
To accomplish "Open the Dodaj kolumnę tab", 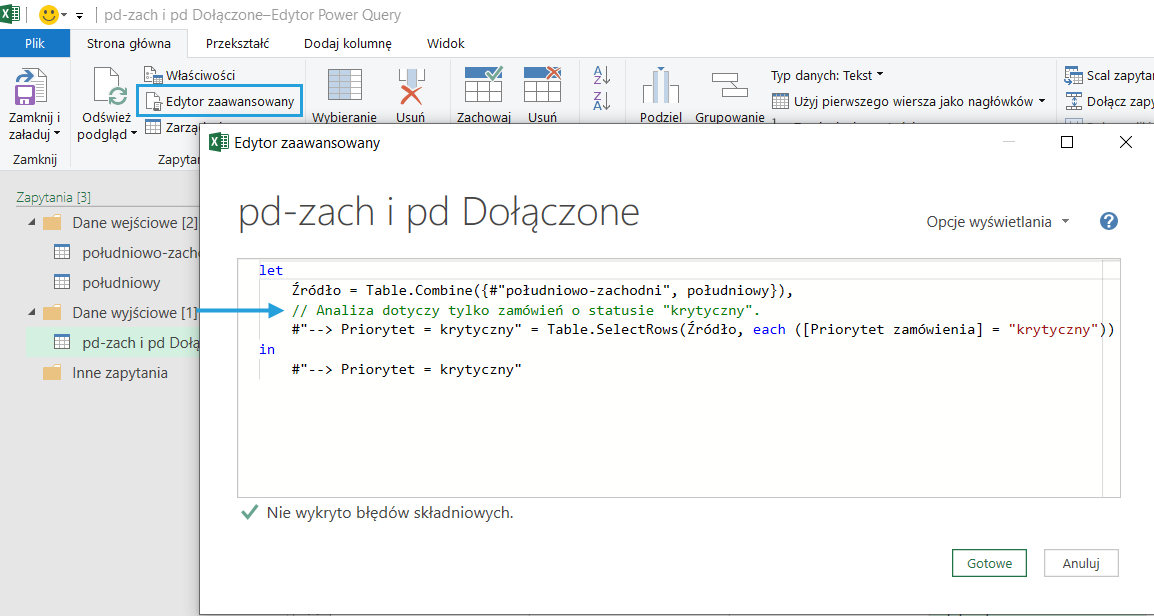I will (348, 44).
